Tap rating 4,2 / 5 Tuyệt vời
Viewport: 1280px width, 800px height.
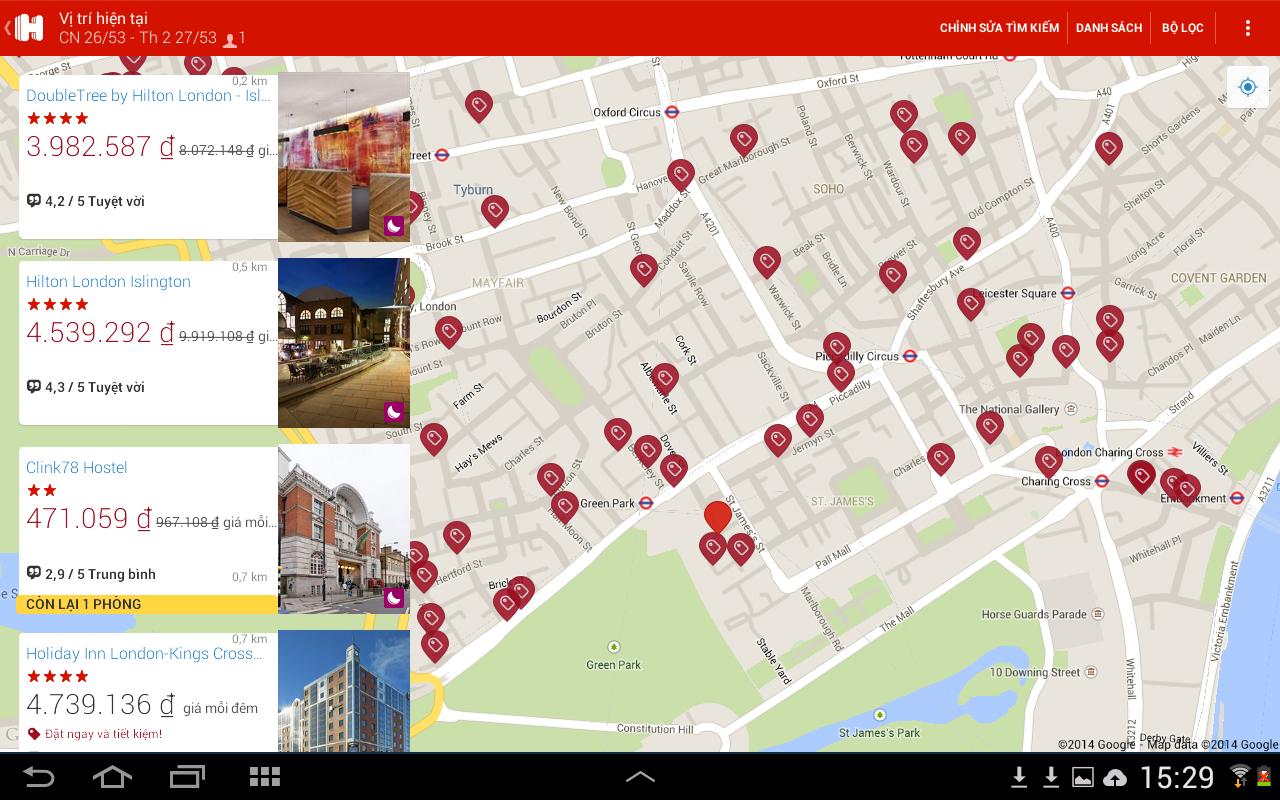click(85, 201)
